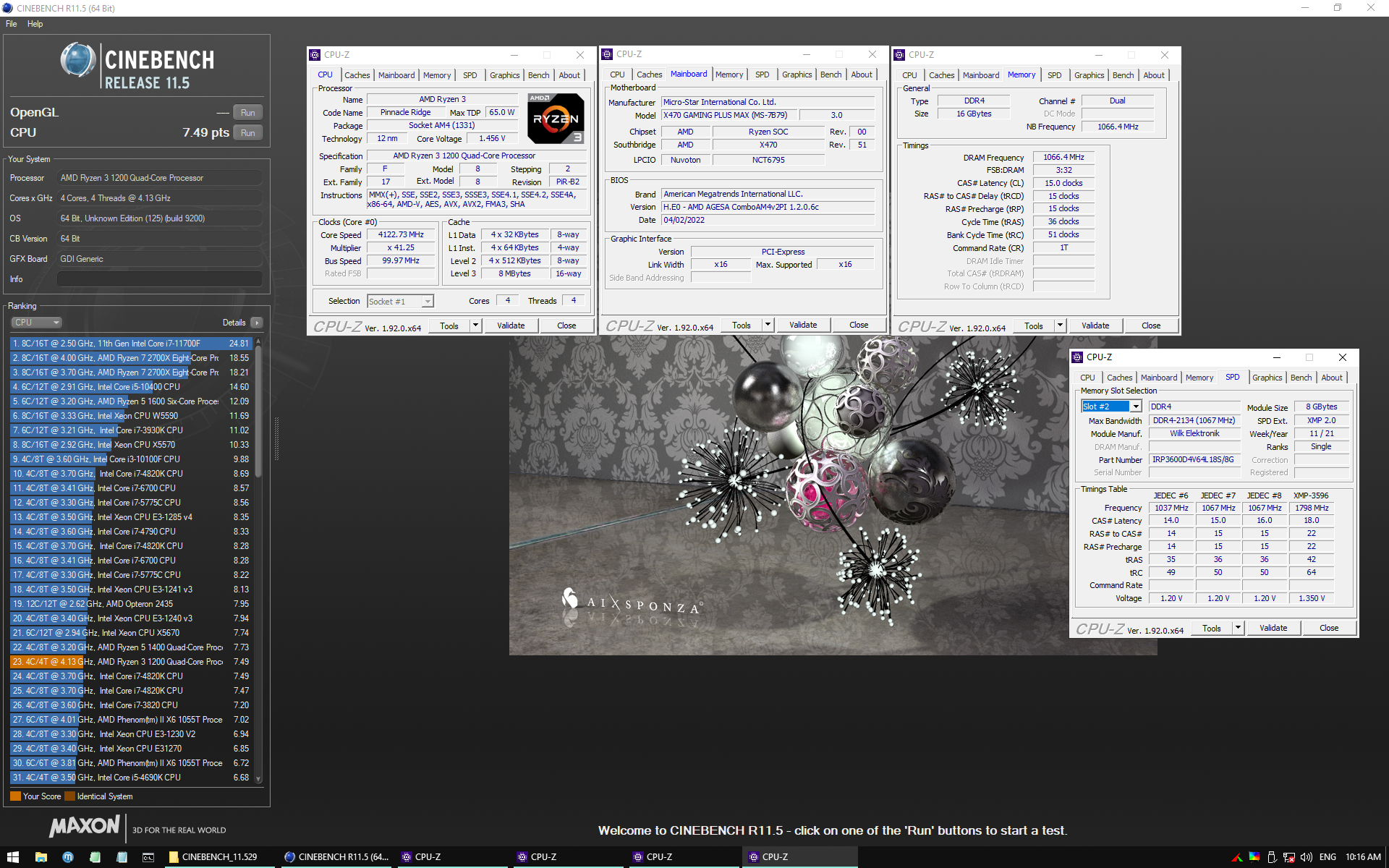Select highlighted ranking row 23 Ryzen 3 1200
Screen dimensions: 1389x868
(x=131, y=662)
